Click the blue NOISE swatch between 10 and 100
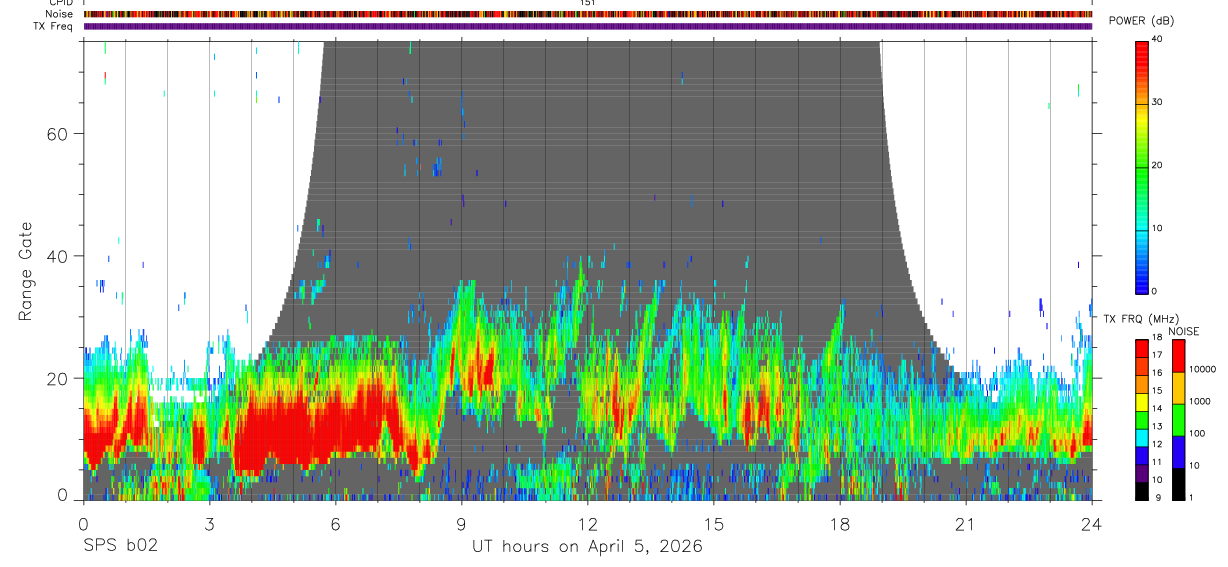The width and height of the screenshot is (1228, 567). [1177, 451]
